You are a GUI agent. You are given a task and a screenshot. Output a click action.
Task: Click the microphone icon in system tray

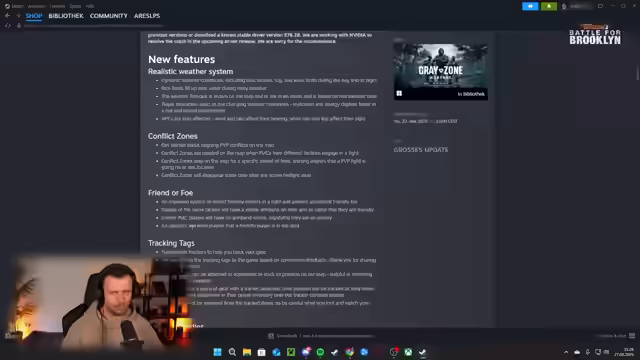588,352
